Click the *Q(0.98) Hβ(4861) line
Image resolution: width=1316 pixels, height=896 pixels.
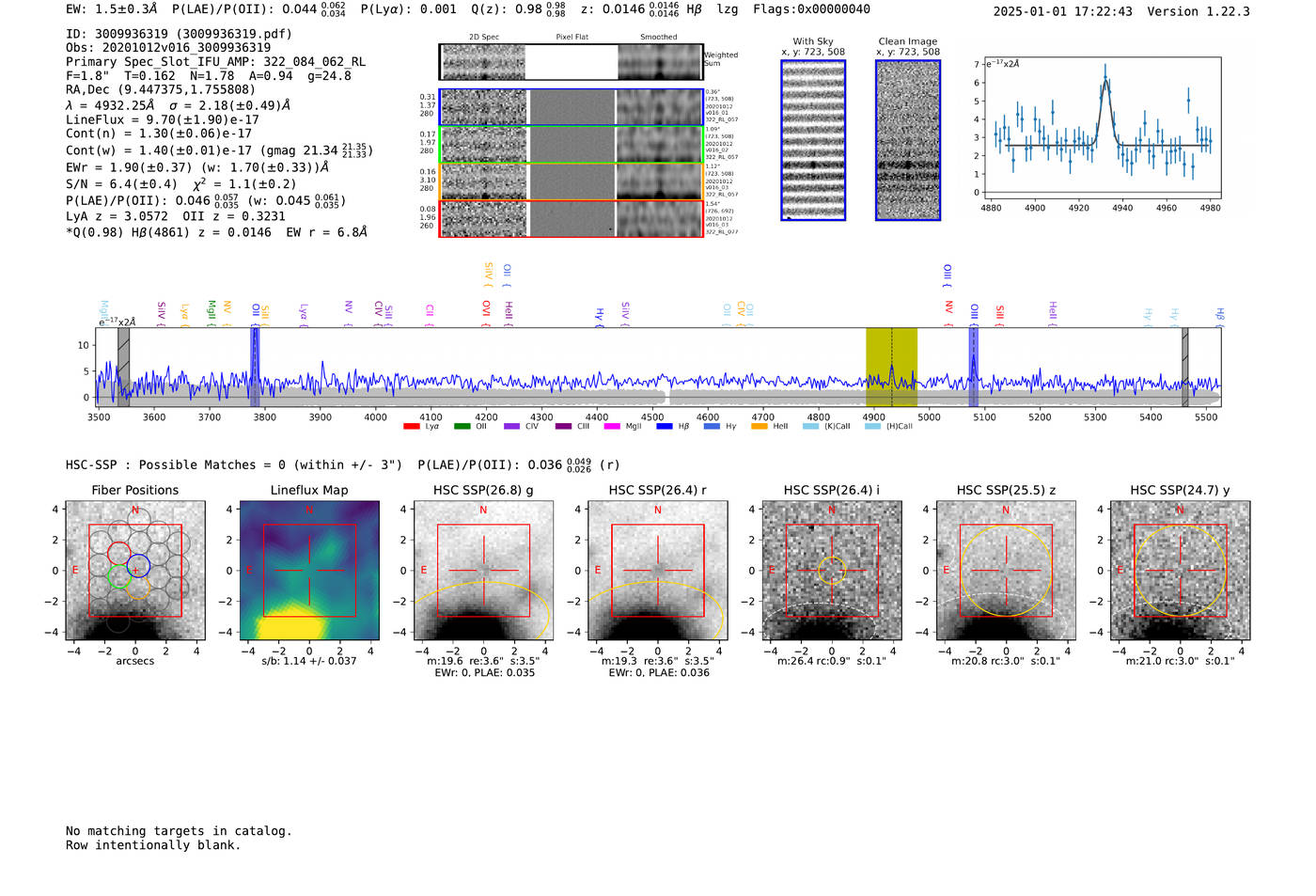click(x=216, y=231)
